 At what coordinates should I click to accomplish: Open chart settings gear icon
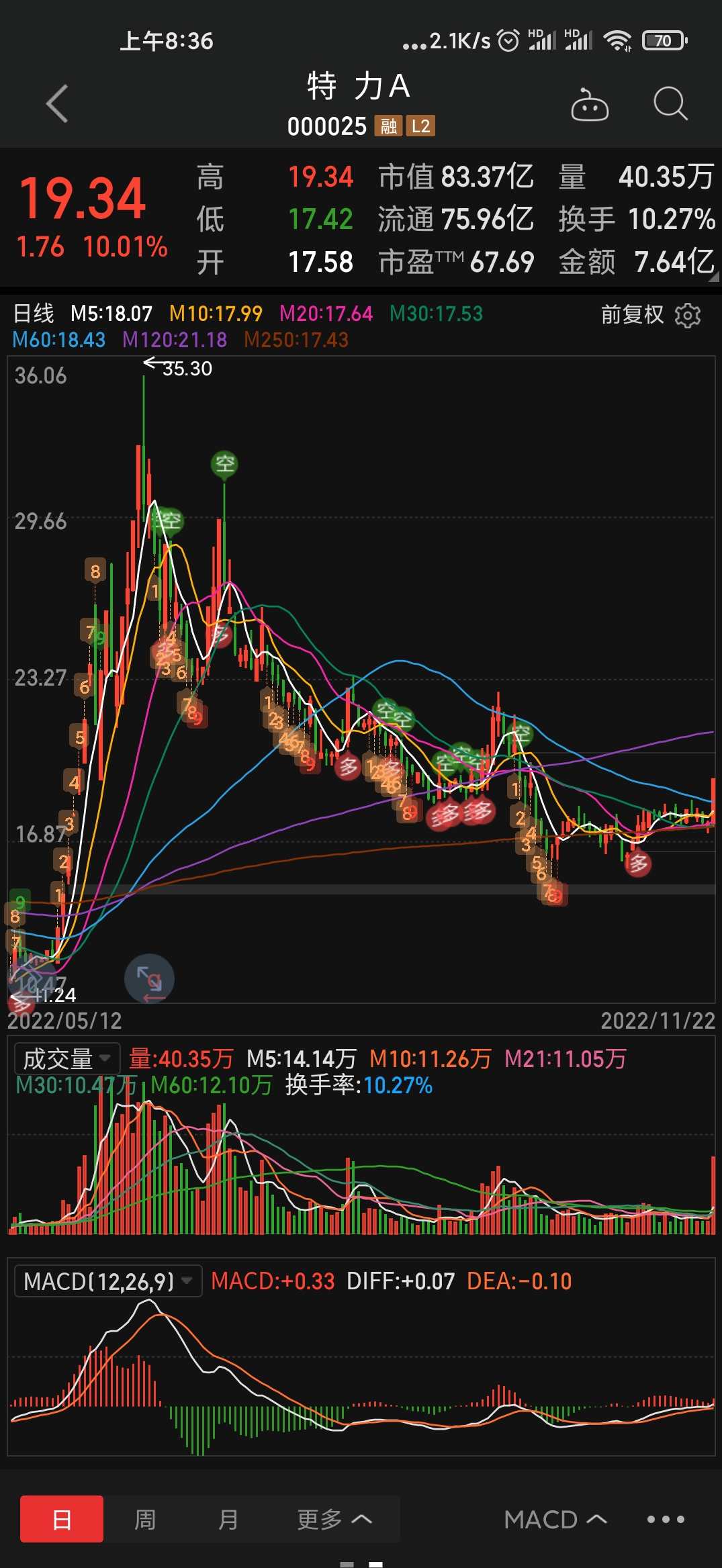[687, 315]
